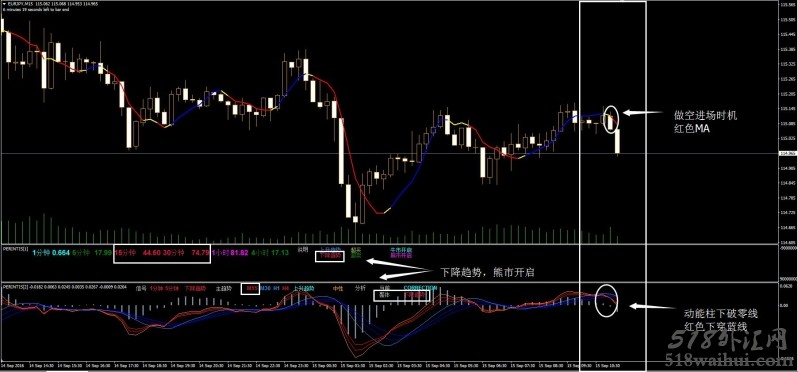
Task: Click the 4小时 17.13 reading
Action: [270, 252]
